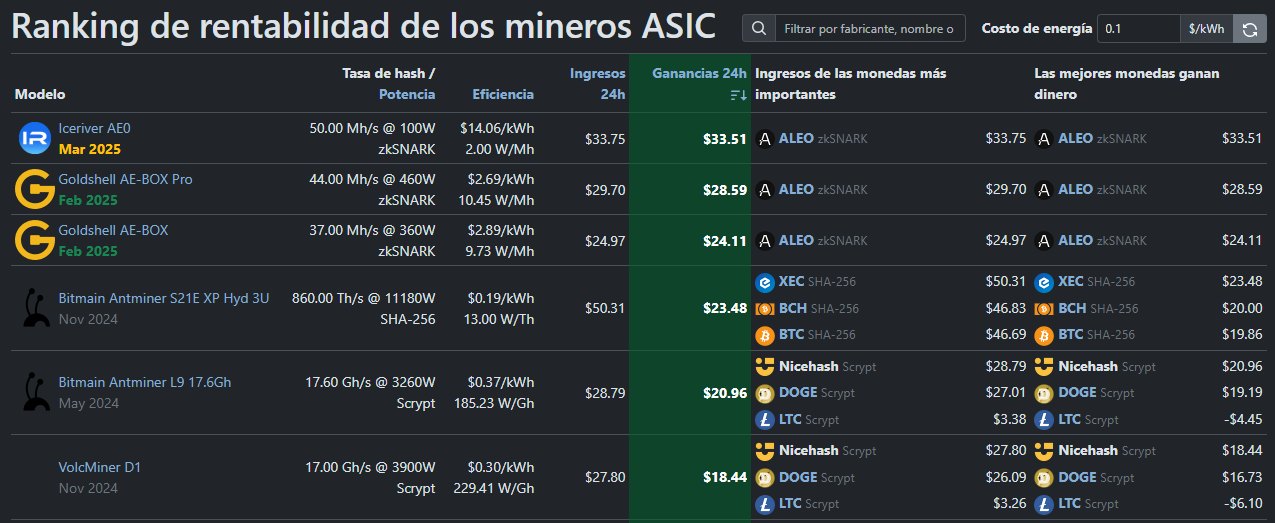
Task: Click the refresh icon beside $/kWh
Action: pyautogui.click(x=1249, y=29)
